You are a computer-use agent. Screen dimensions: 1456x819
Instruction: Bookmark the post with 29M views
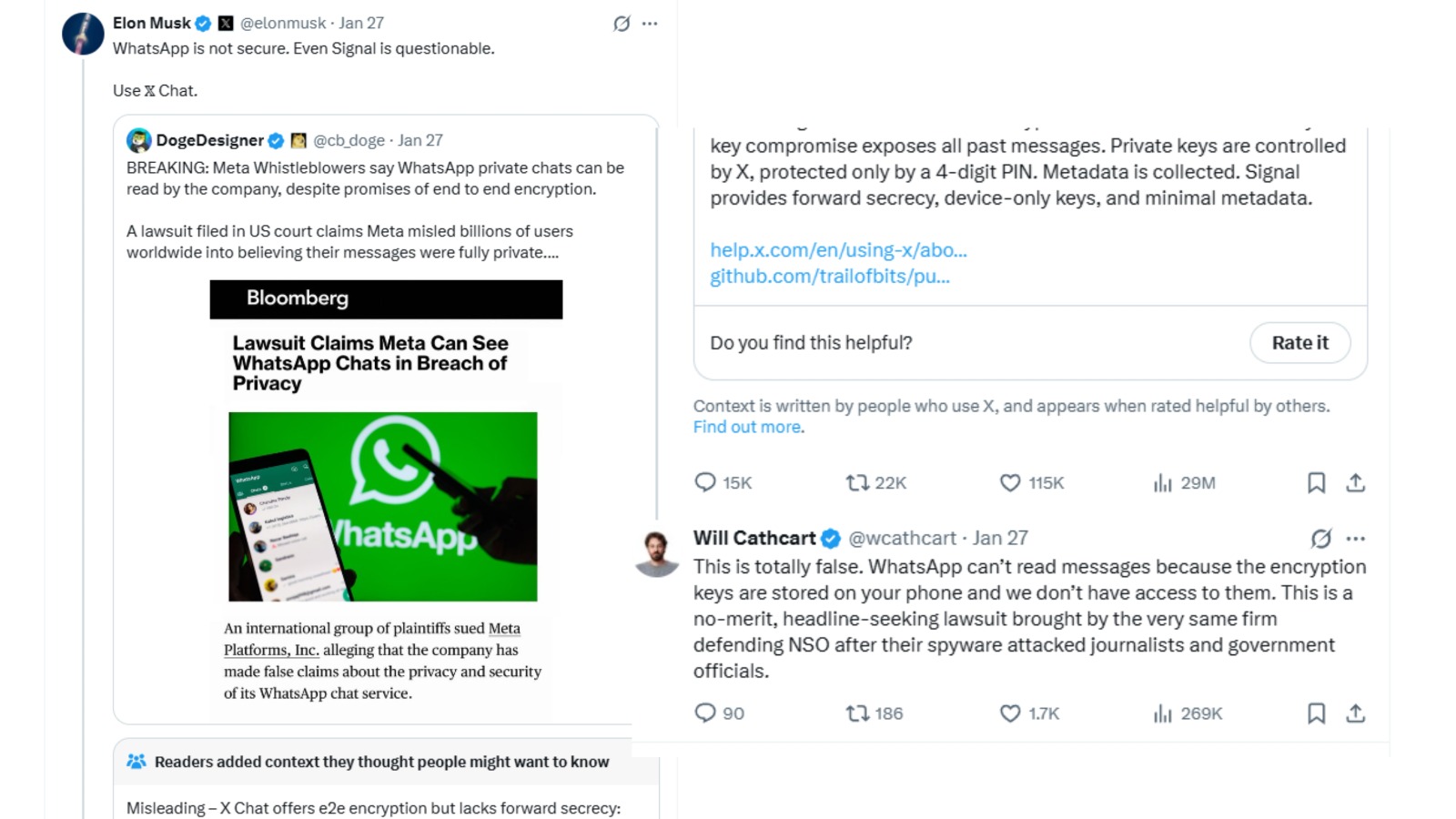pos(1316,482)
